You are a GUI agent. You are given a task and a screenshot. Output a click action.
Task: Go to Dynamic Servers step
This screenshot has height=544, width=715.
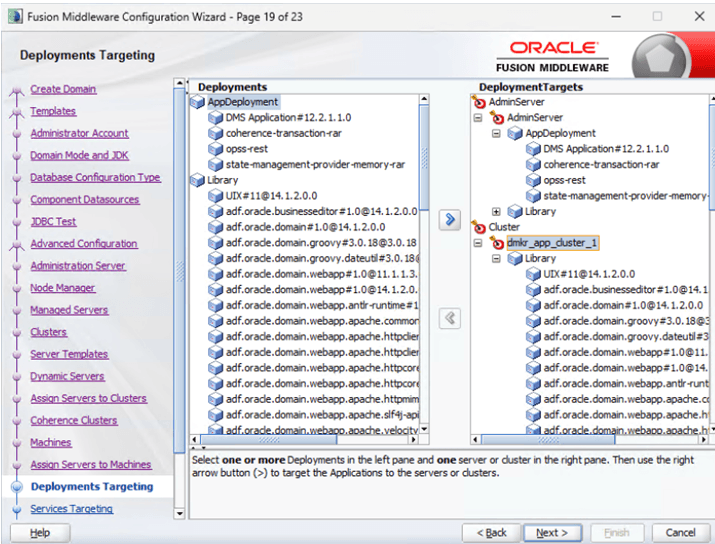pos(67,376)
